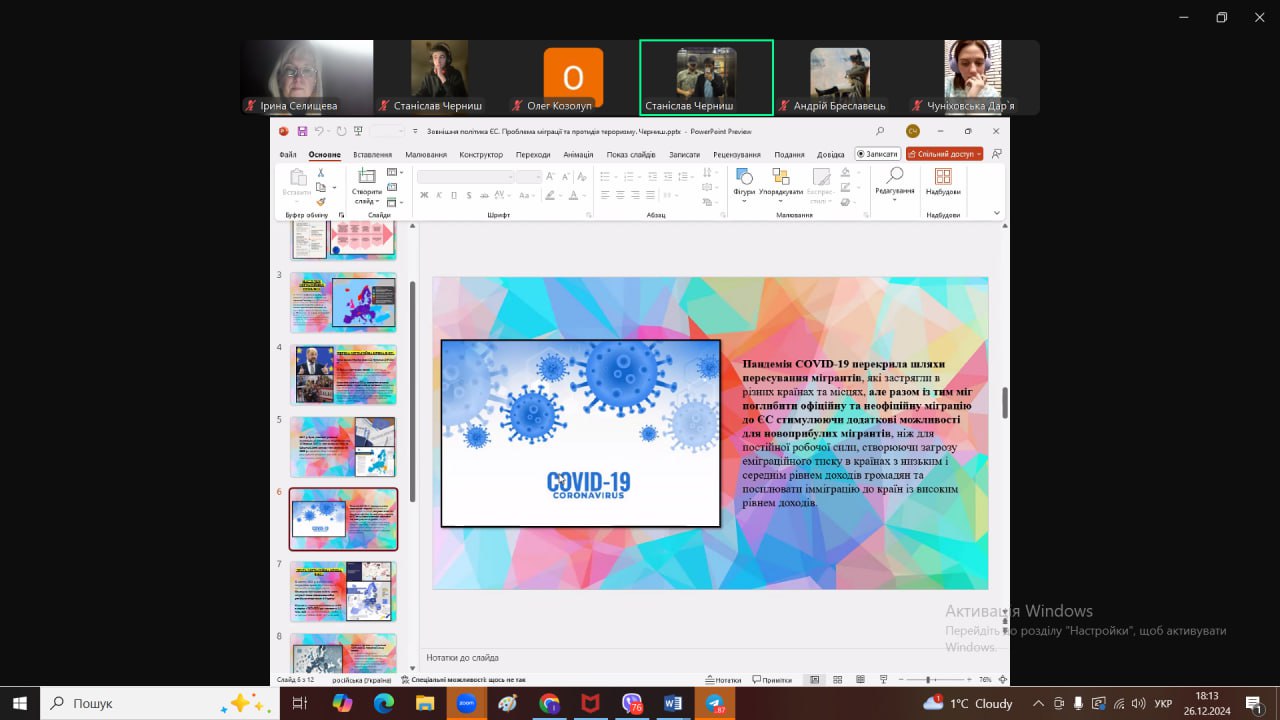Select slide 7 thumbnail

tap(343, 591)
